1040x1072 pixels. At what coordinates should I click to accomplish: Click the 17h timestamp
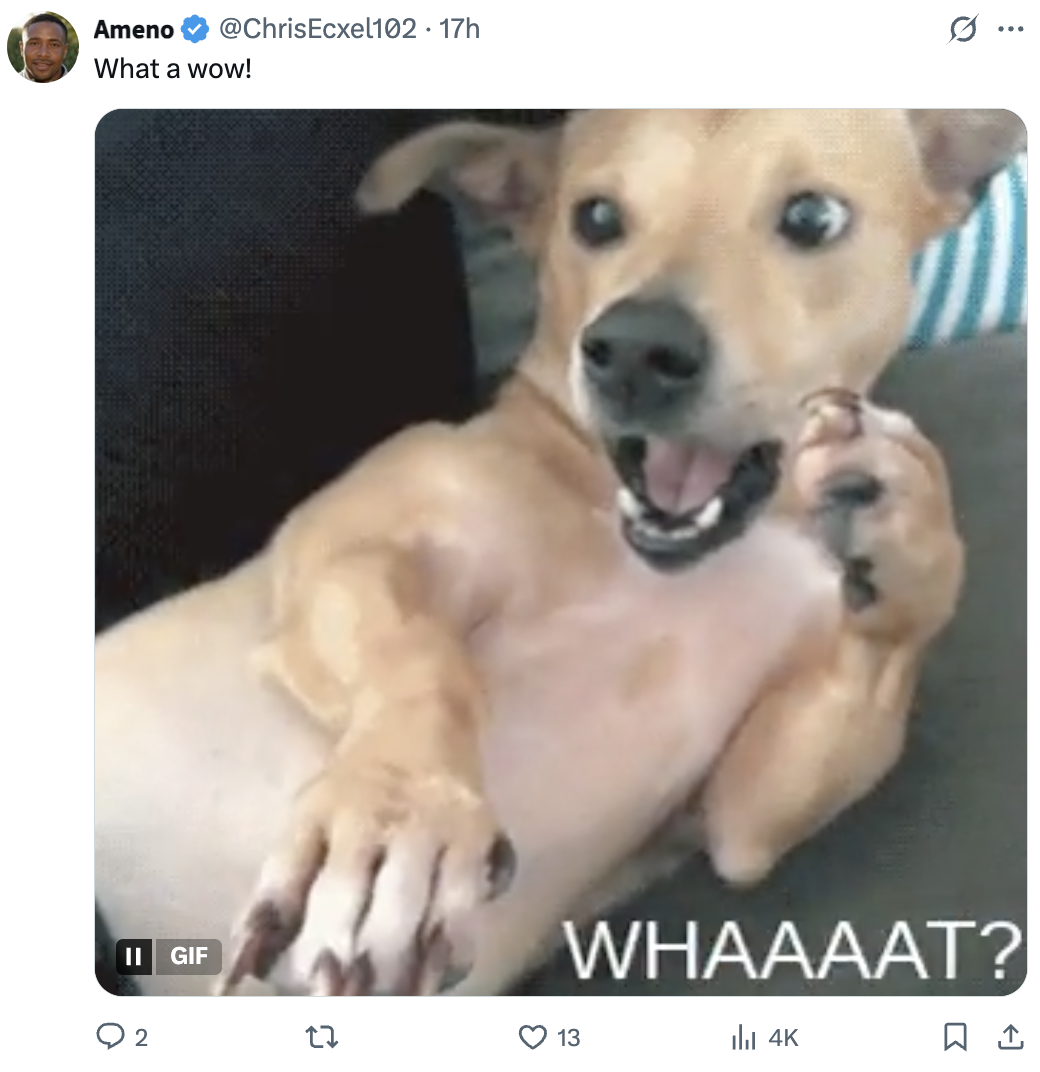tap(459, 29)
